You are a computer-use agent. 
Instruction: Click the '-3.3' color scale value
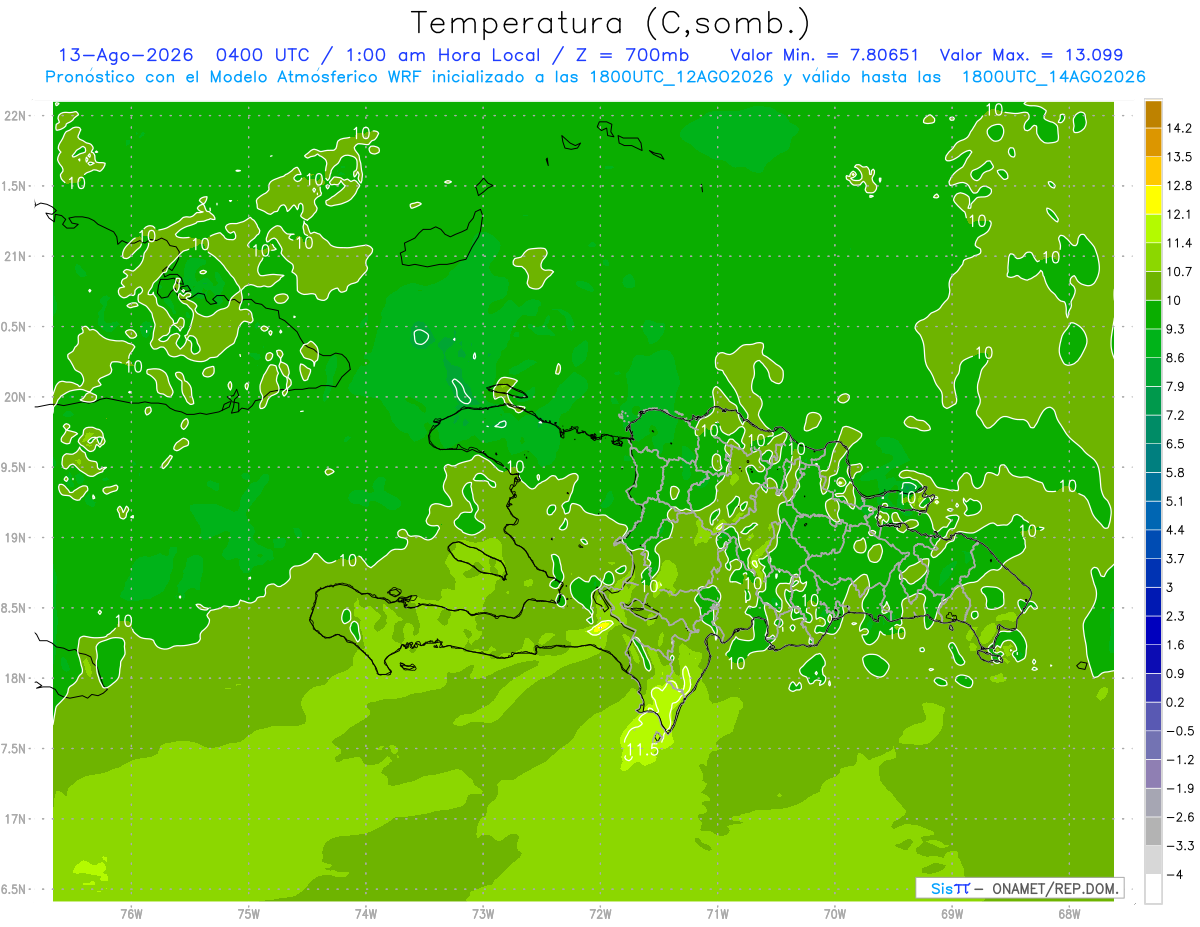[x=1180, y=846]
